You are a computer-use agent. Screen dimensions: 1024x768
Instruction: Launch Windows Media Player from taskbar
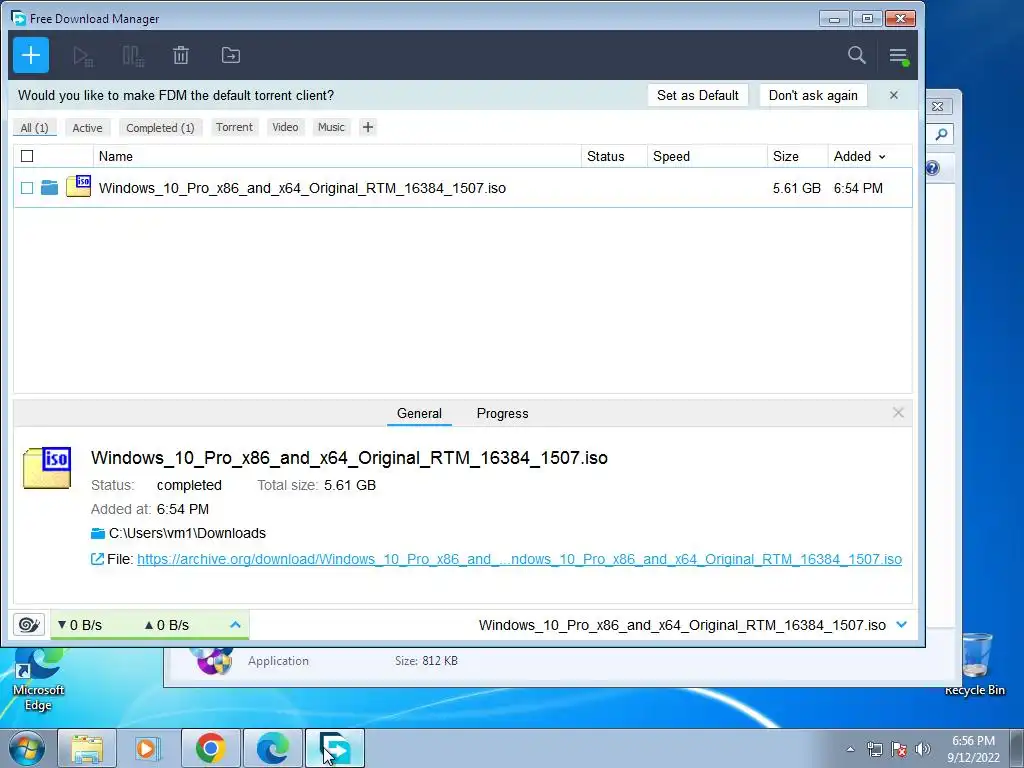point(148,748)
